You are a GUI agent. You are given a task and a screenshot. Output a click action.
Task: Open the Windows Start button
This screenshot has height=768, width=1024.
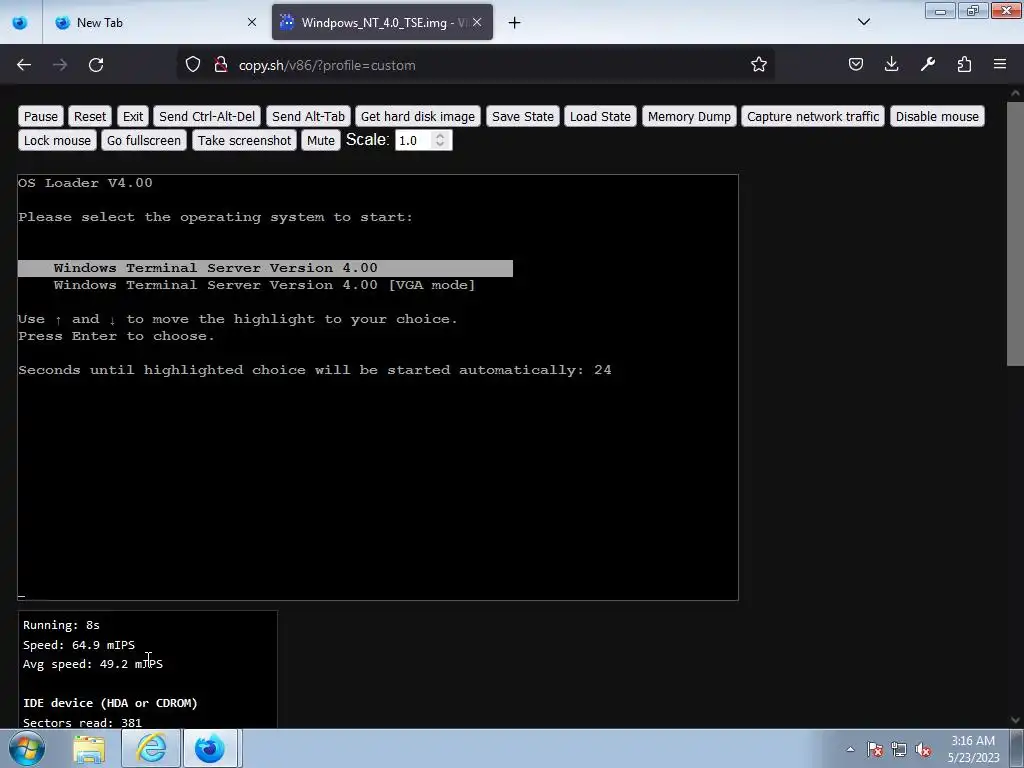point(27,748)
